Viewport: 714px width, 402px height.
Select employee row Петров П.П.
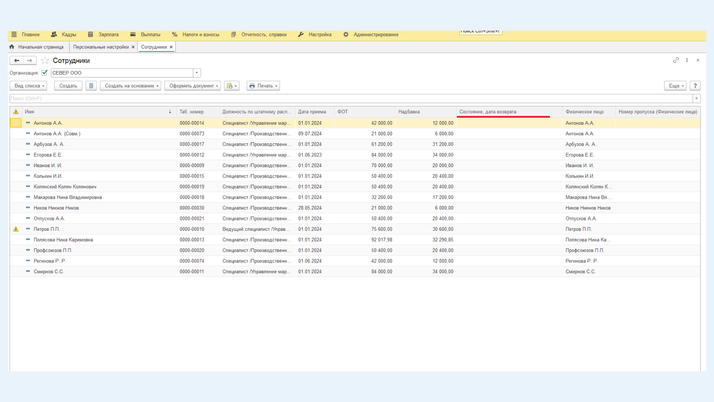point(47,229)
